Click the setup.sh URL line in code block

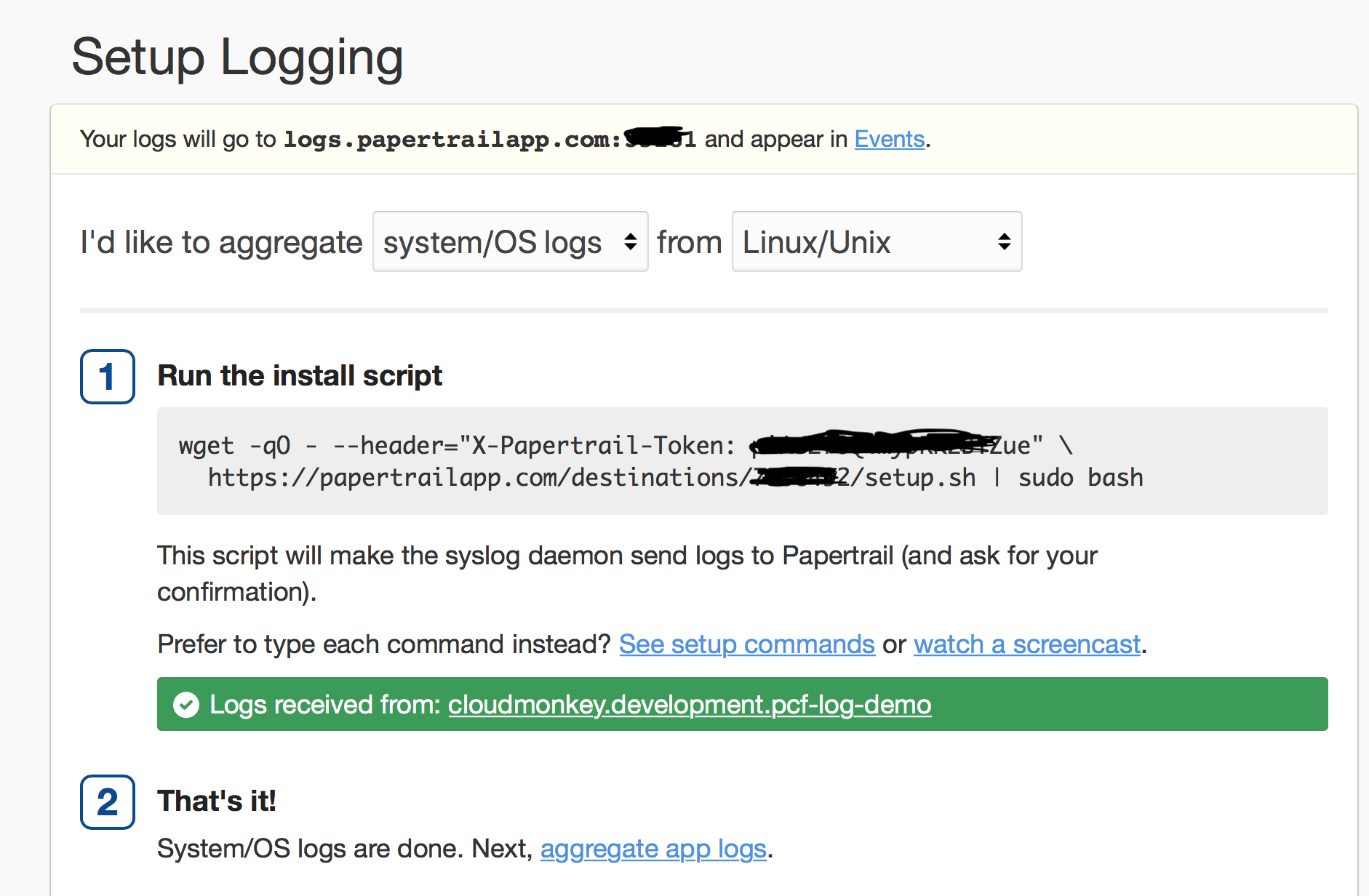click(675, 478)
